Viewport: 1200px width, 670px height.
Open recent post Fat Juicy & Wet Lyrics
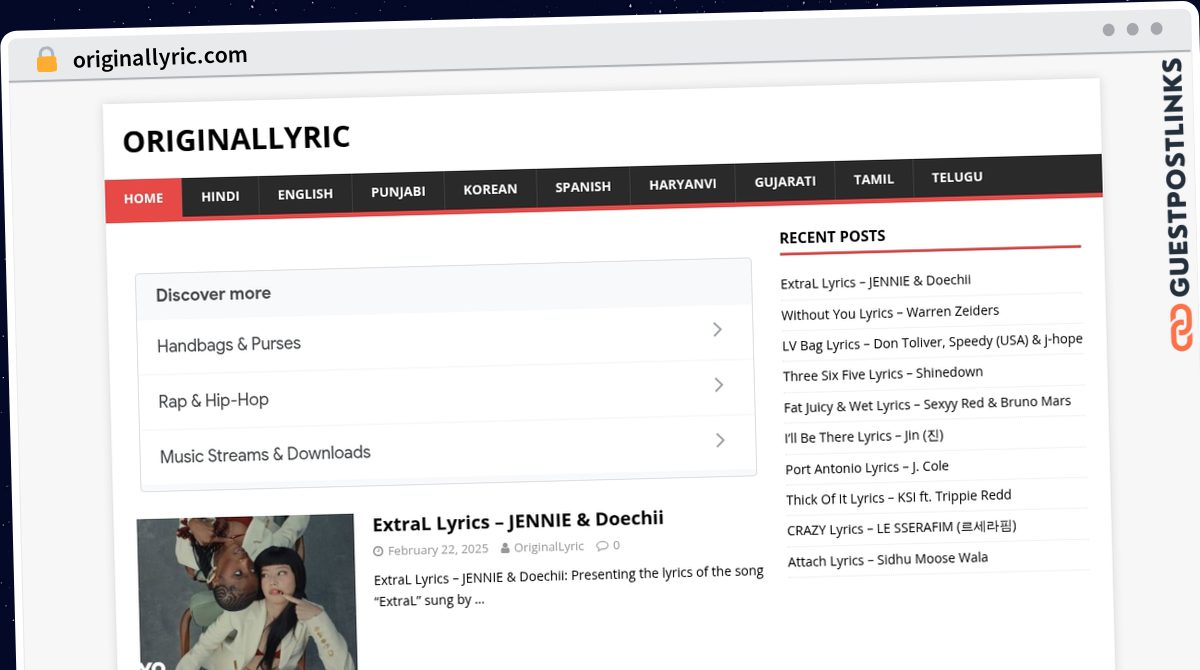(927, 403)
